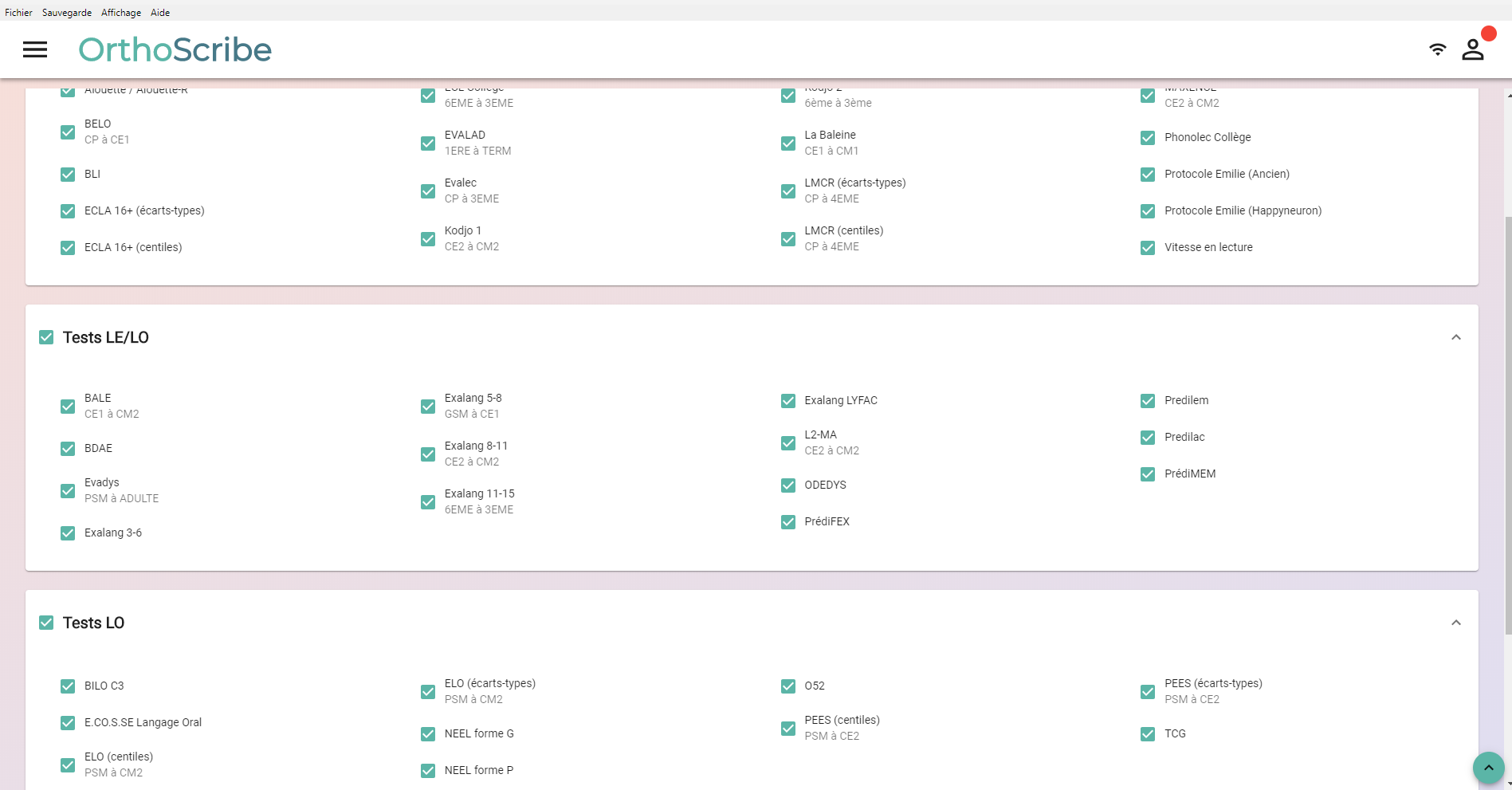The width and height of the screenshot is (1512, 790).
Task: Uncheck the ODEDYS test
Action: [788, 485]
